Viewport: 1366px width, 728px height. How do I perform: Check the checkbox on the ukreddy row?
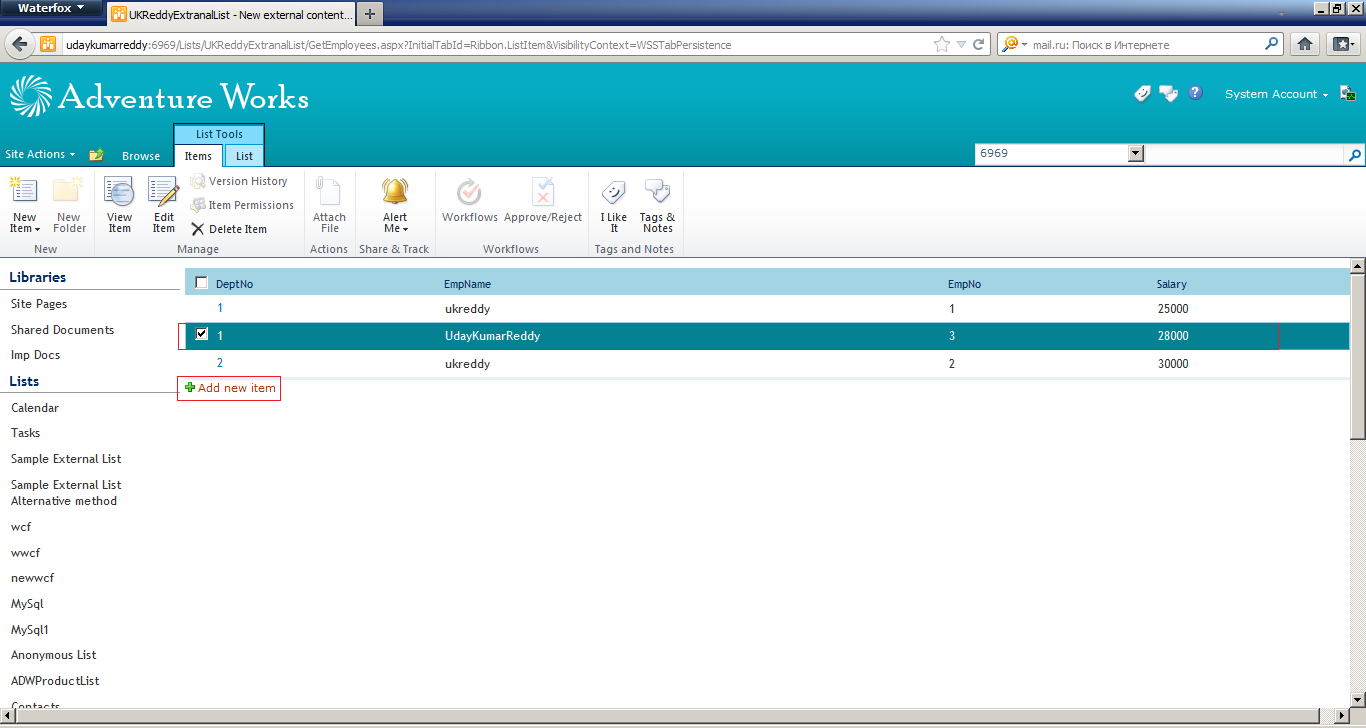pyautogui.click(x=201, y=309)
